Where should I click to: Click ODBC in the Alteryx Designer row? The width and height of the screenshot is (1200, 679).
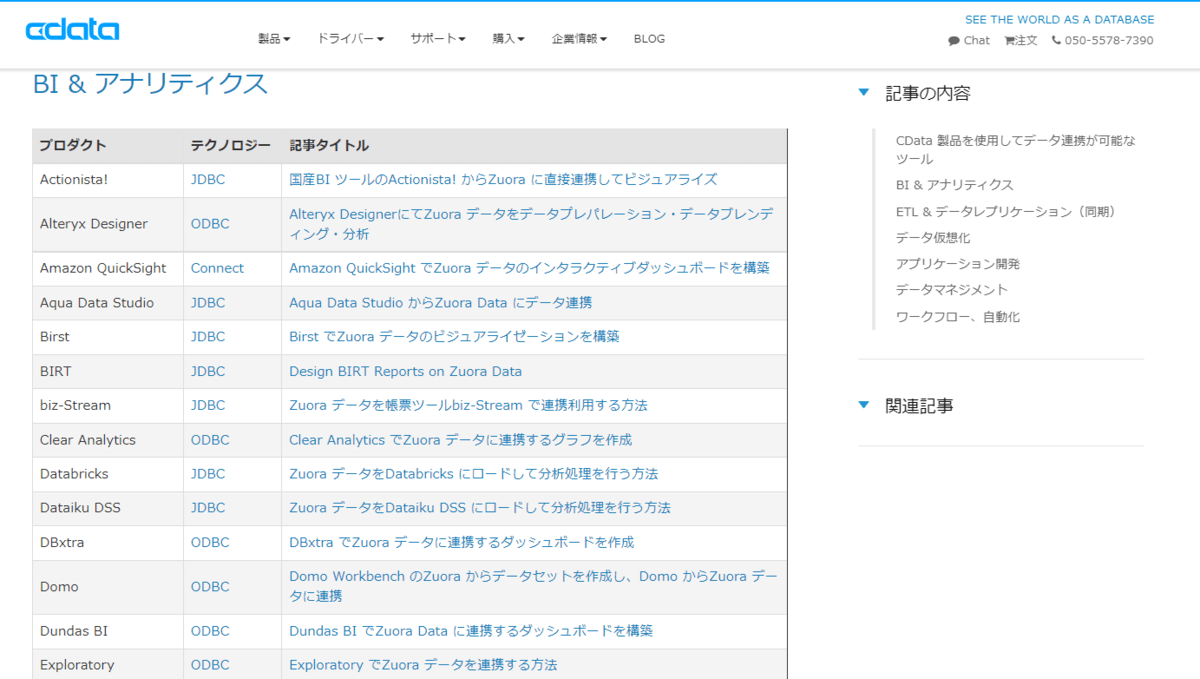pos(210,224)
